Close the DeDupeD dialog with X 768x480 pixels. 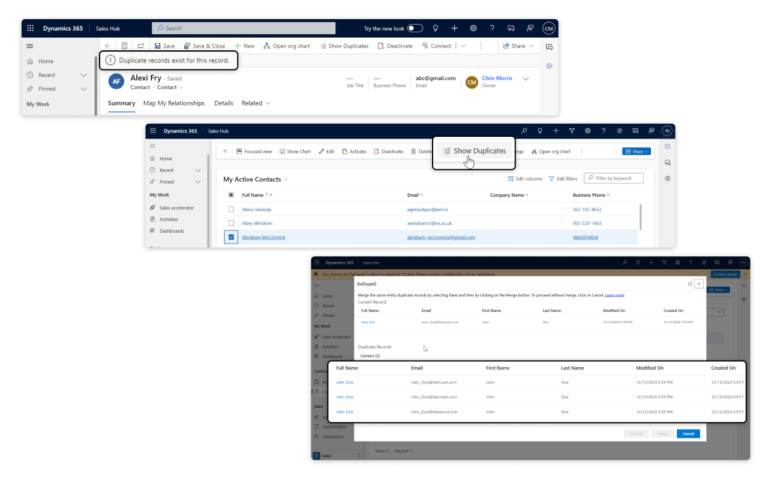[699, 284]
